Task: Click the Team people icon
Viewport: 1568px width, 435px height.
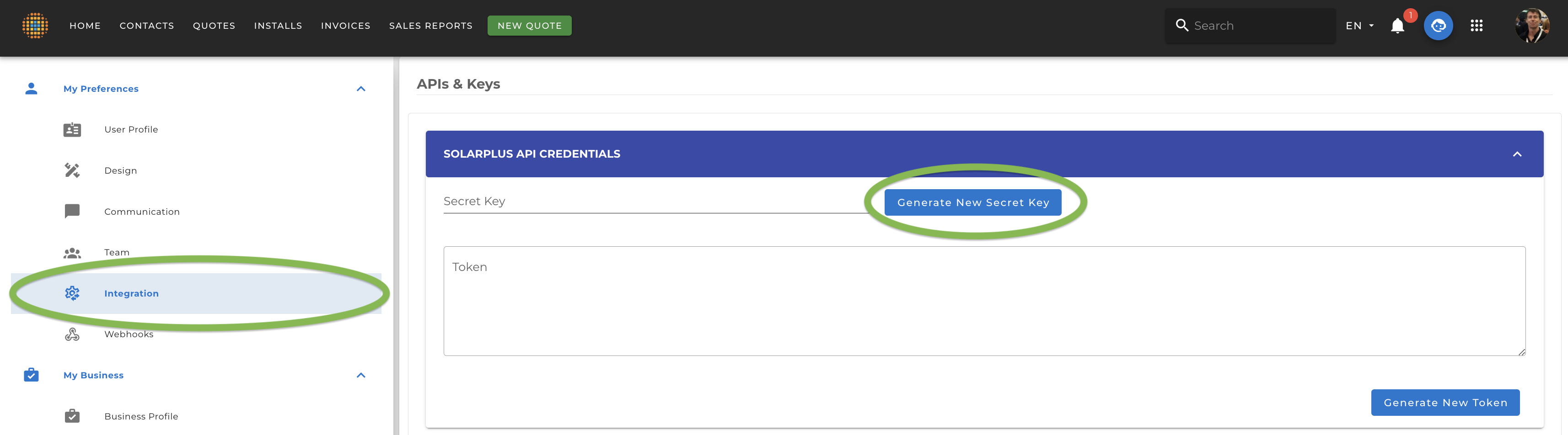Action: (x=72, y=253)
